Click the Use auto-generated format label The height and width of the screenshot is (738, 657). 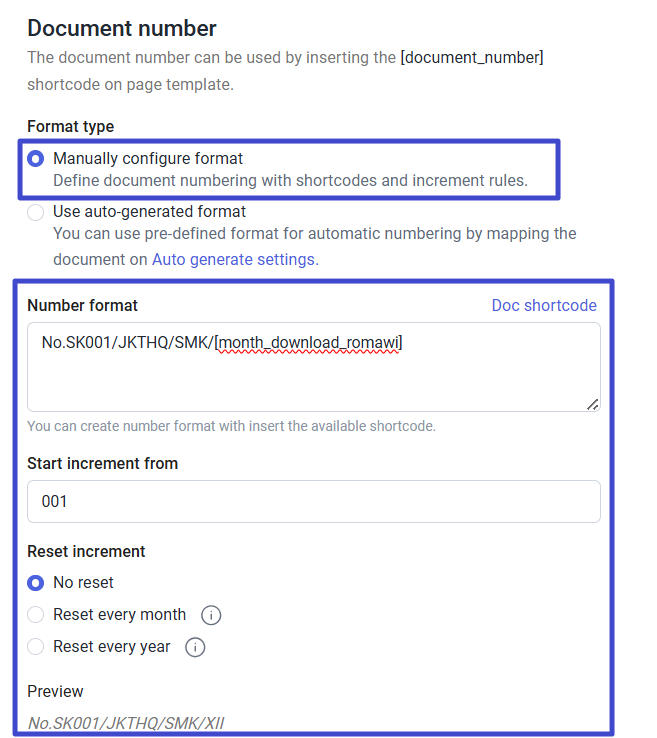tap(149, 212)
